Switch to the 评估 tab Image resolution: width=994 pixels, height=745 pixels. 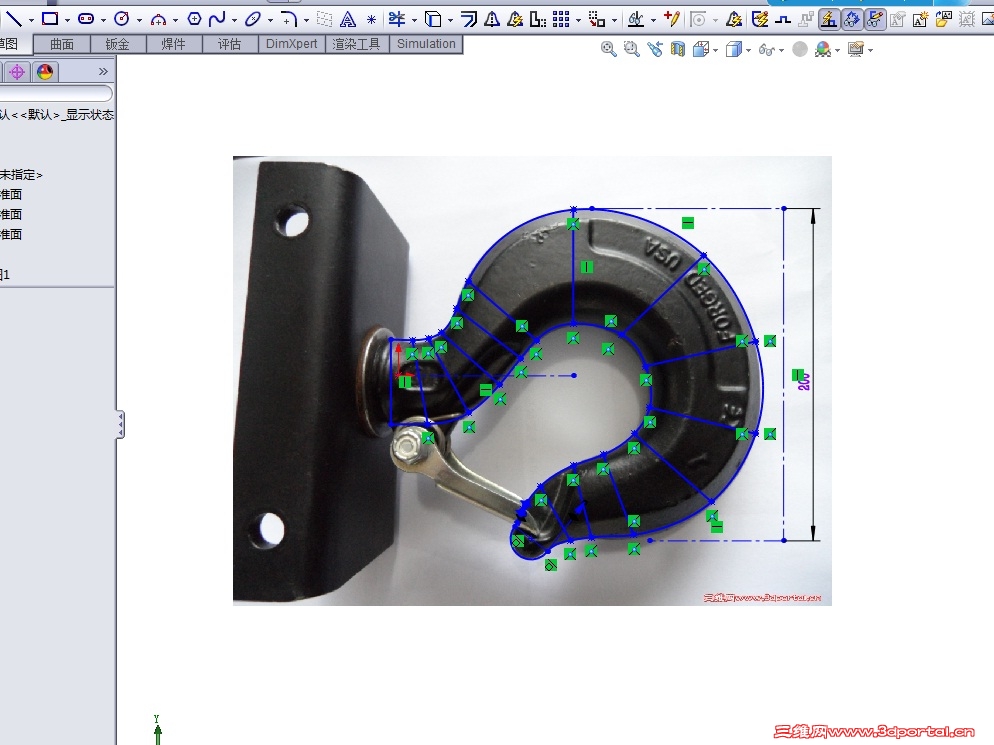tap(229, 44)
